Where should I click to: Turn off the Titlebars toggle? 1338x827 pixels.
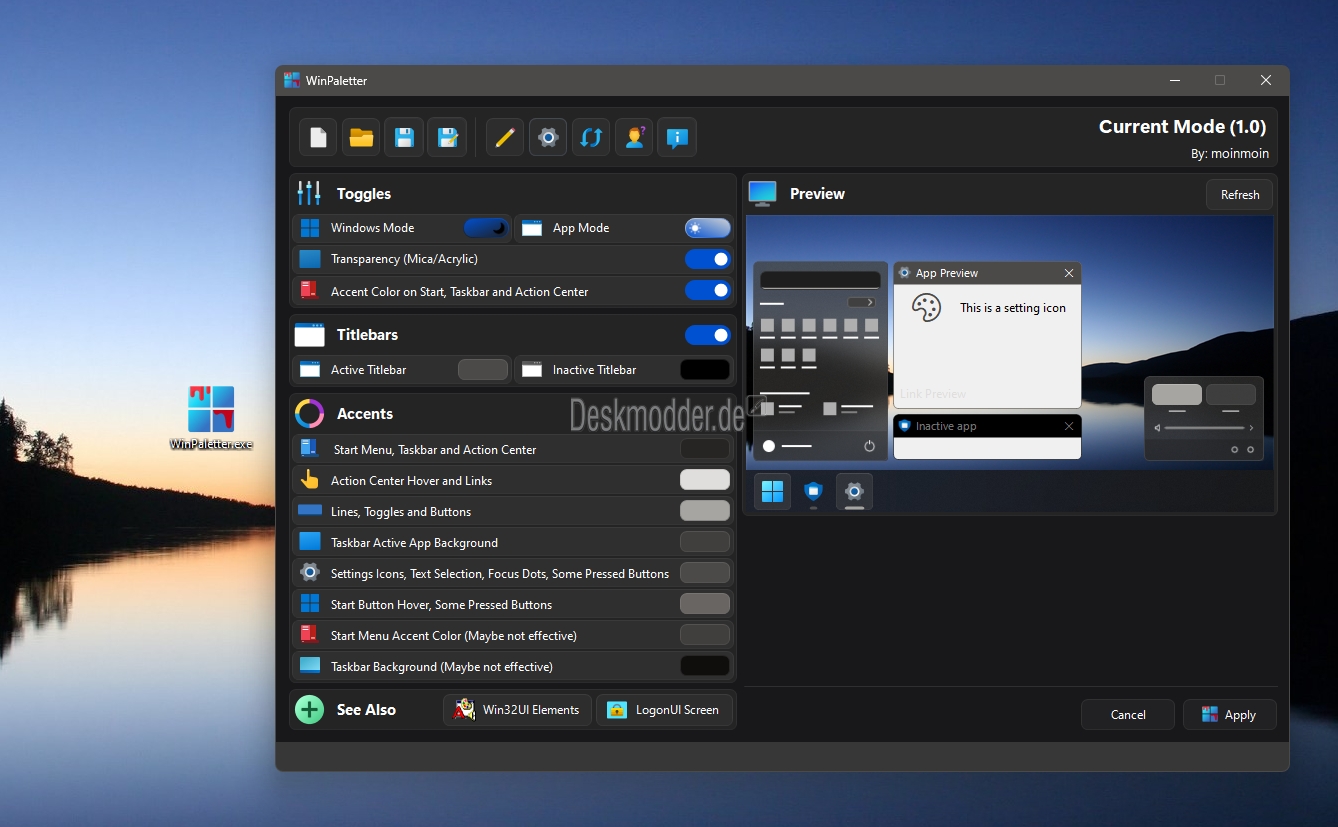click(x=708, y=335)
